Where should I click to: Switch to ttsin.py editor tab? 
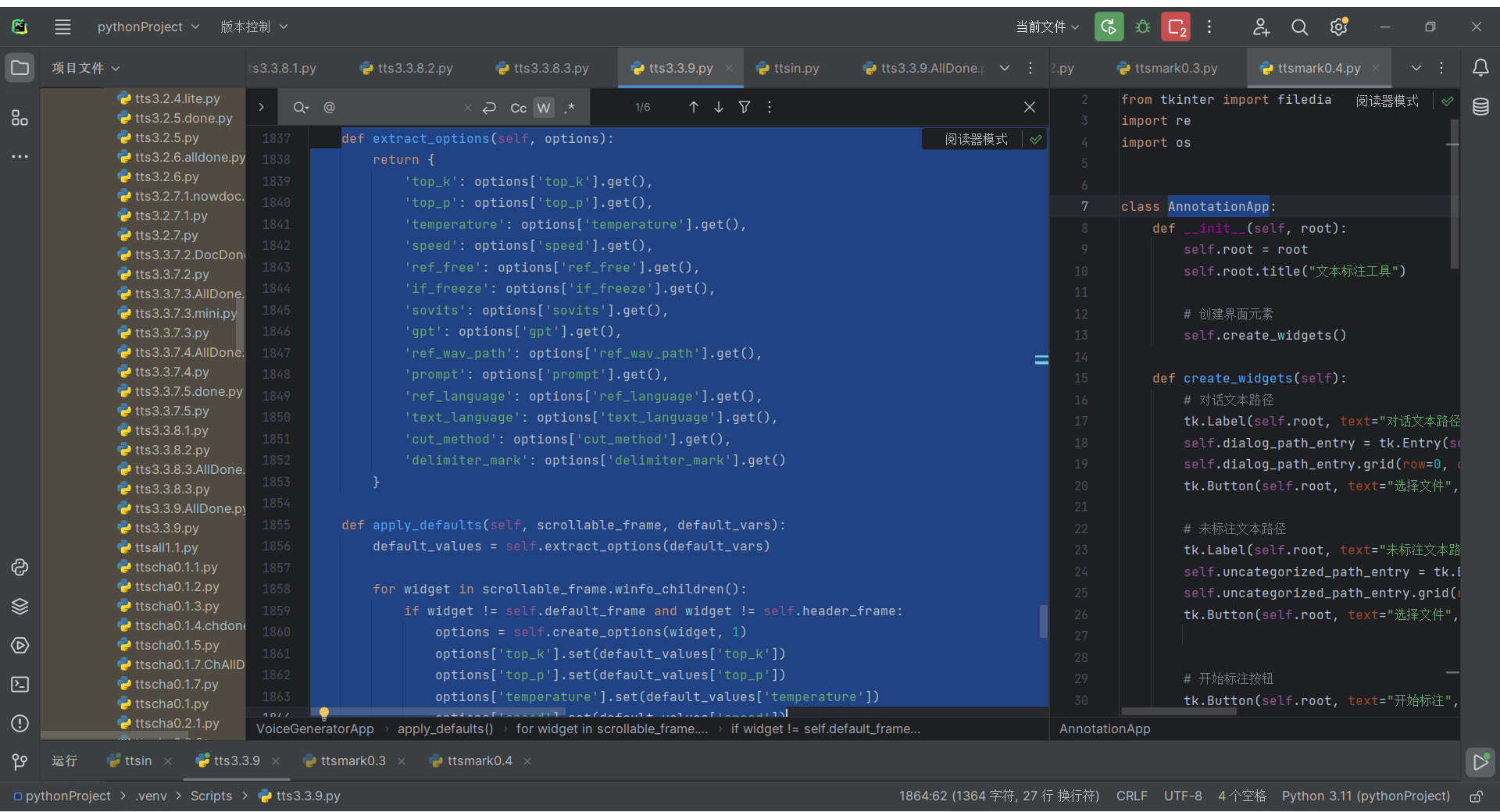(787, 68)
